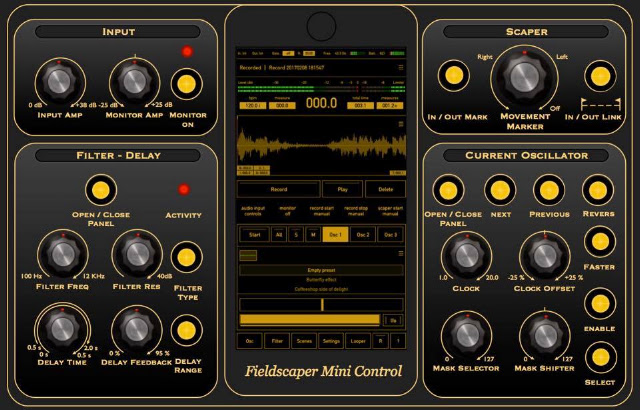
Task: Select the Butterfly effect preset
Action: coord(321,280)
